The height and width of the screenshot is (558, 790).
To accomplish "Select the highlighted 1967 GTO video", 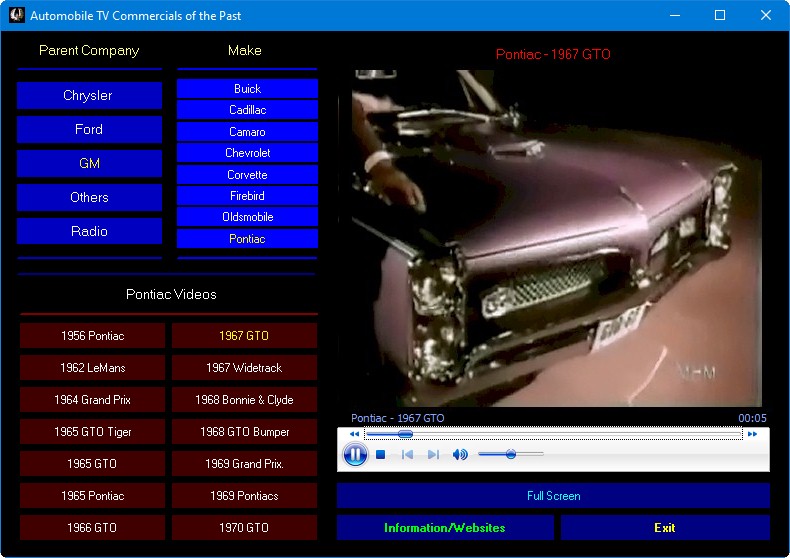I will click(244, 336).
